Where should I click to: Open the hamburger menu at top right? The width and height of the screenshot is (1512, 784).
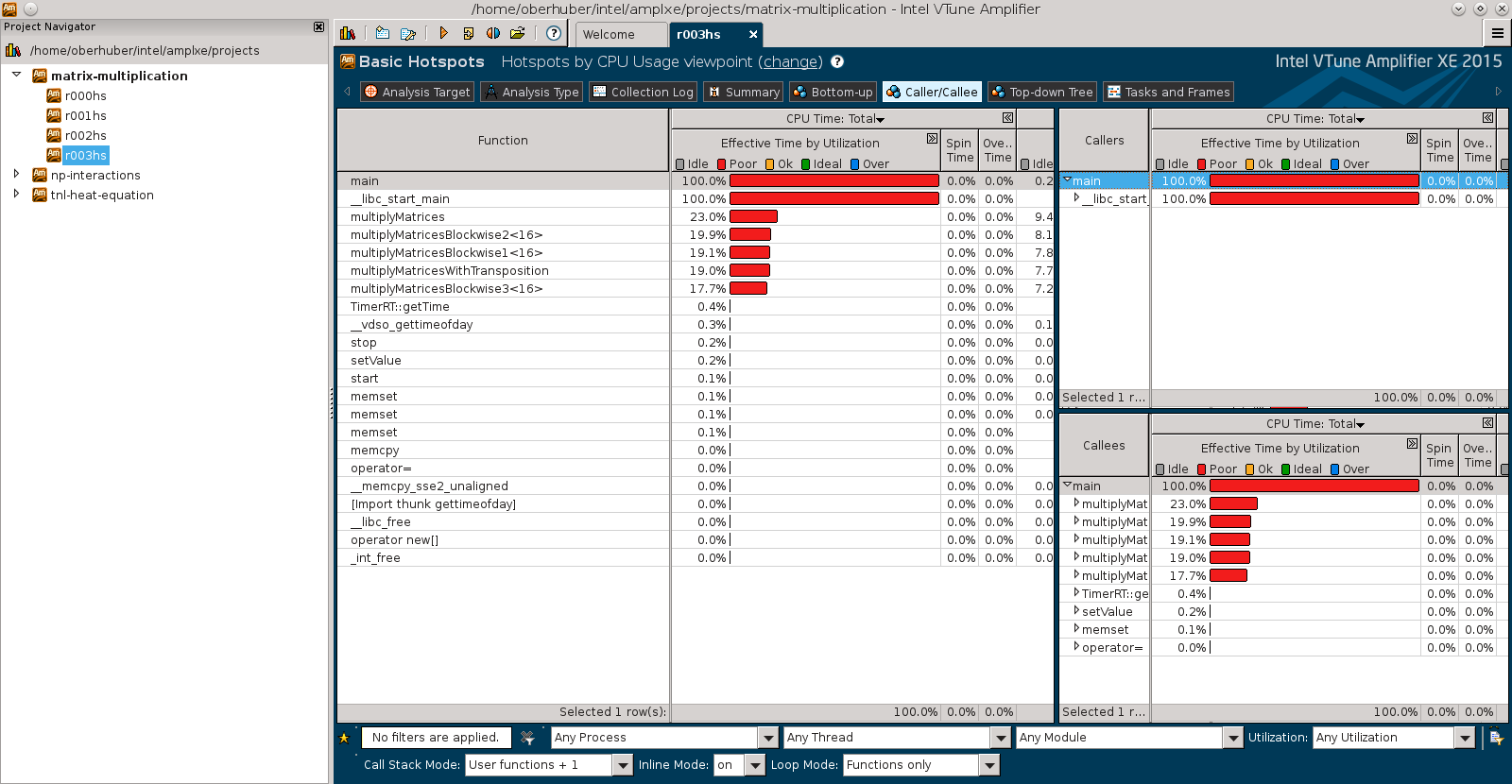click(1498, 34)
